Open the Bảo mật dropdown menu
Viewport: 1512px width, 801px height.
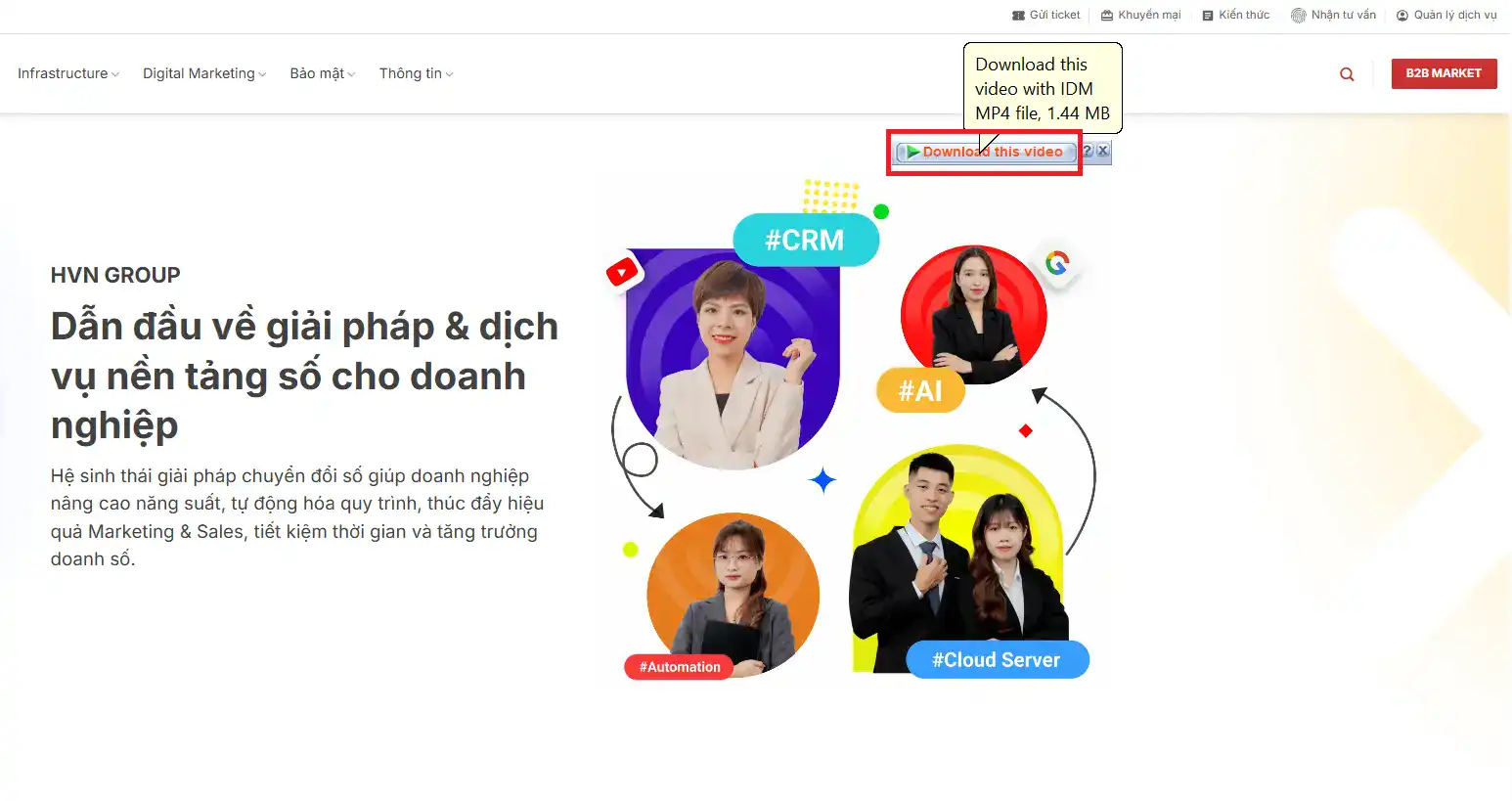pos(322,74)
